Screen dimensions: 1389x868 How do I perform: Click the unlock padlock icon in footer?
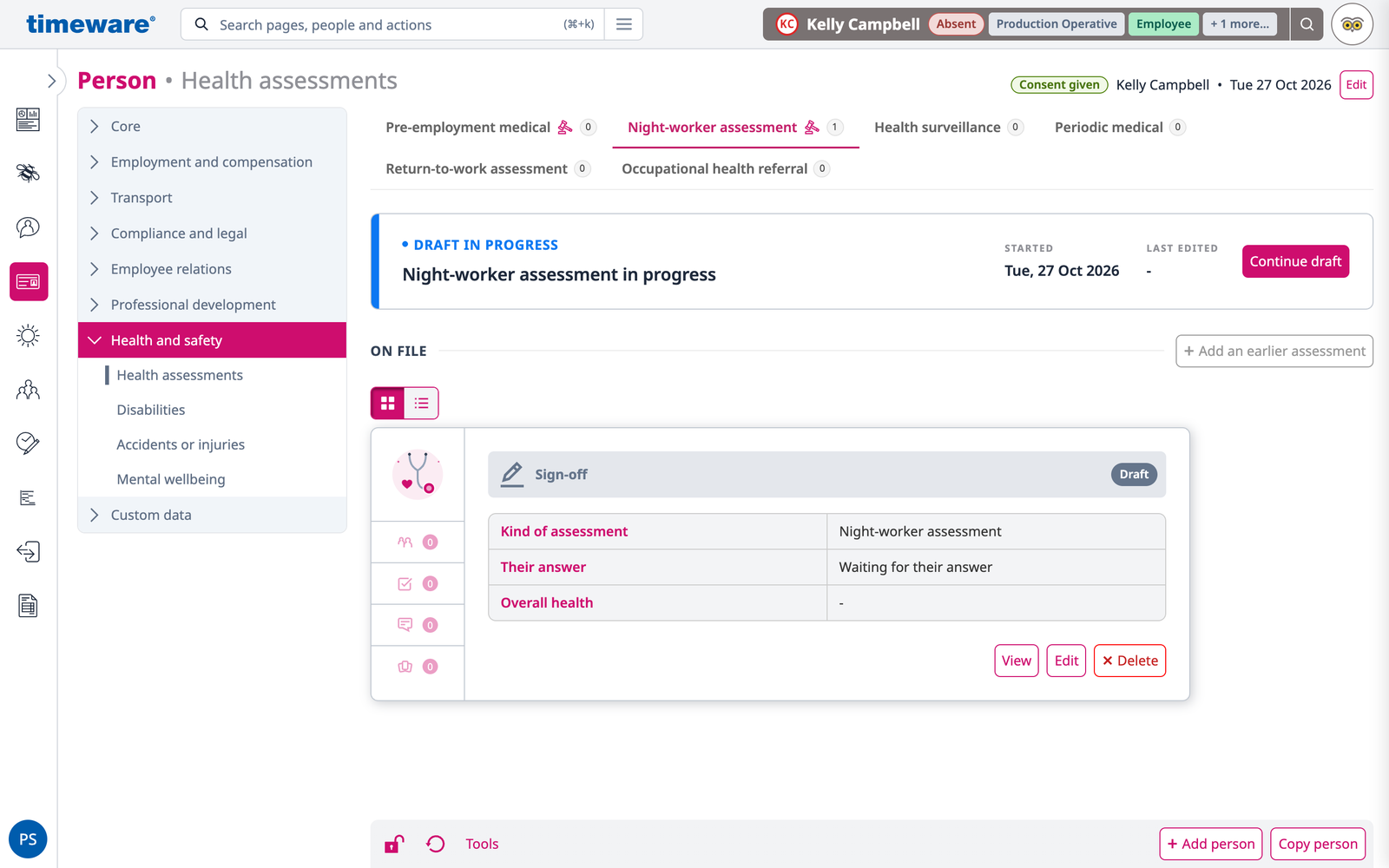coord(394,844)
